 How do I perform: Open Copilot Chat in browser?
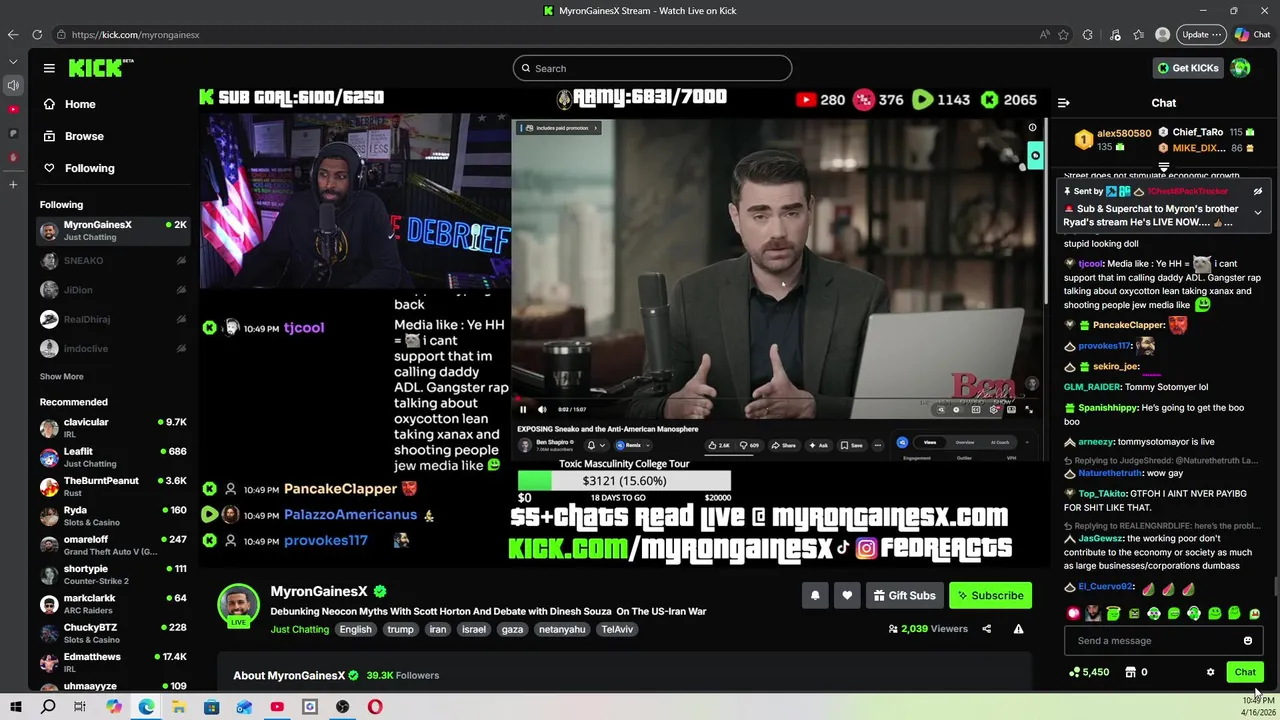coord(1252,34)
